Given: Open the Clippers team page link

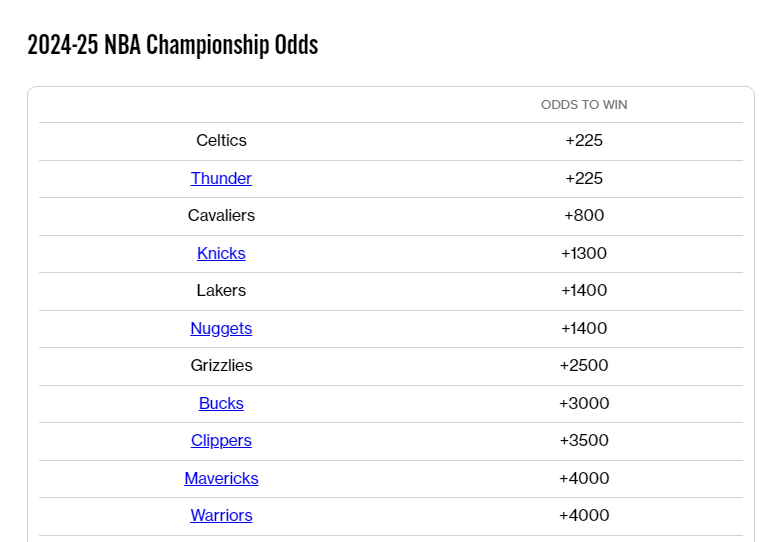Looking at the screenshot, I should pyautogui.click(x=221, y=440).
